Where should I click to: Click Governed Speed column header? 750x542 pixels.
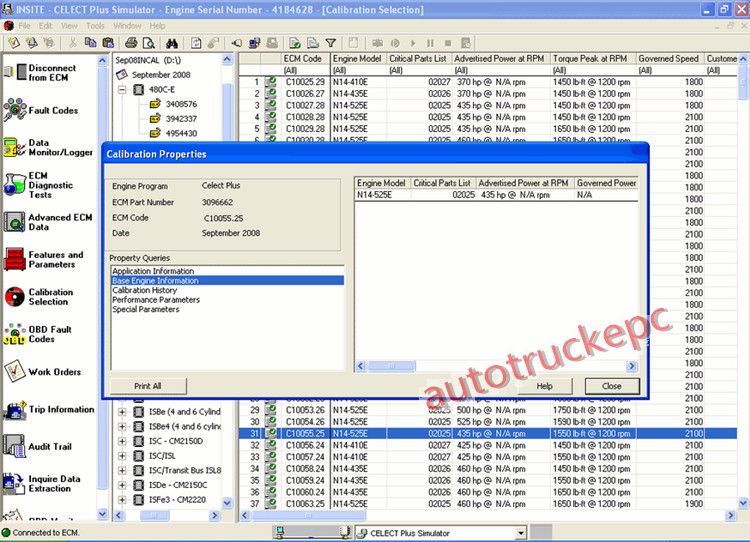pyautogui.click(x=670, y=58)
